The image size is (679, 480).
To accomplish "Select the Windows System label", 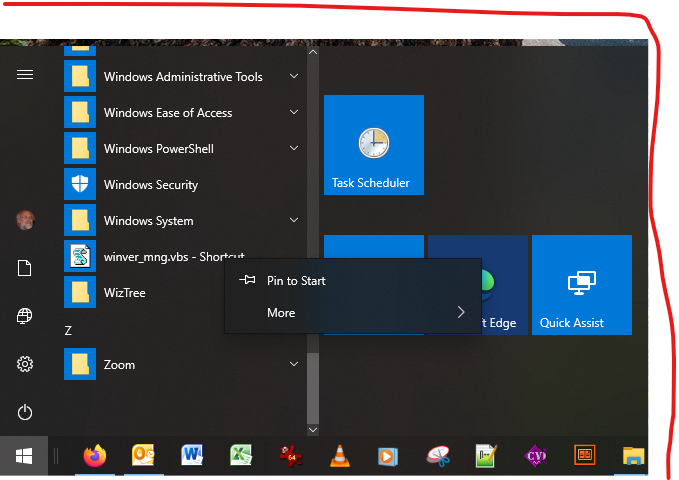I will (149, 221).
